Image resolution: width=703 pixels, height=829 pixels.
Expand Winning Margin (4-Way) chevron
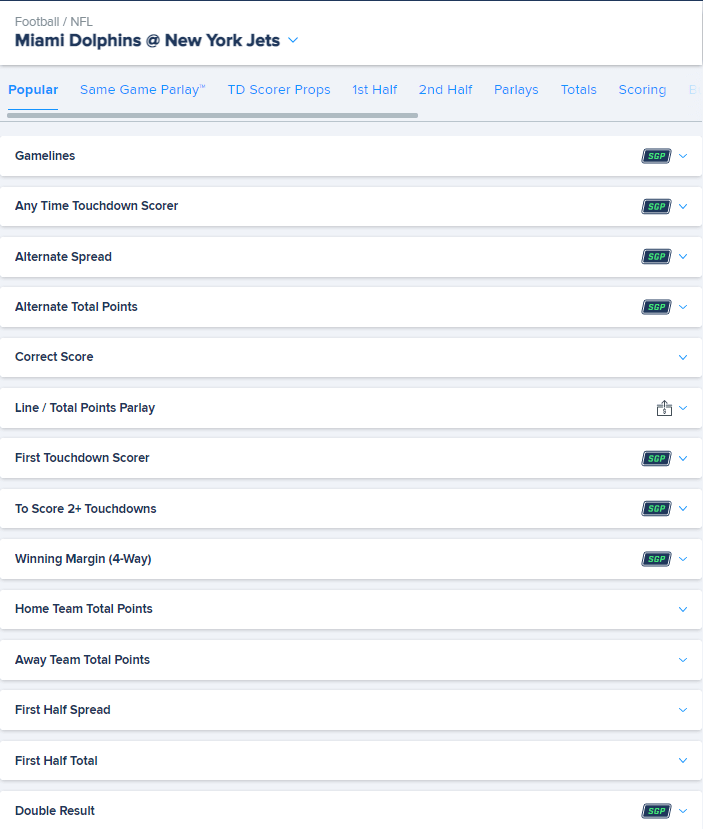tap(683, 559)
